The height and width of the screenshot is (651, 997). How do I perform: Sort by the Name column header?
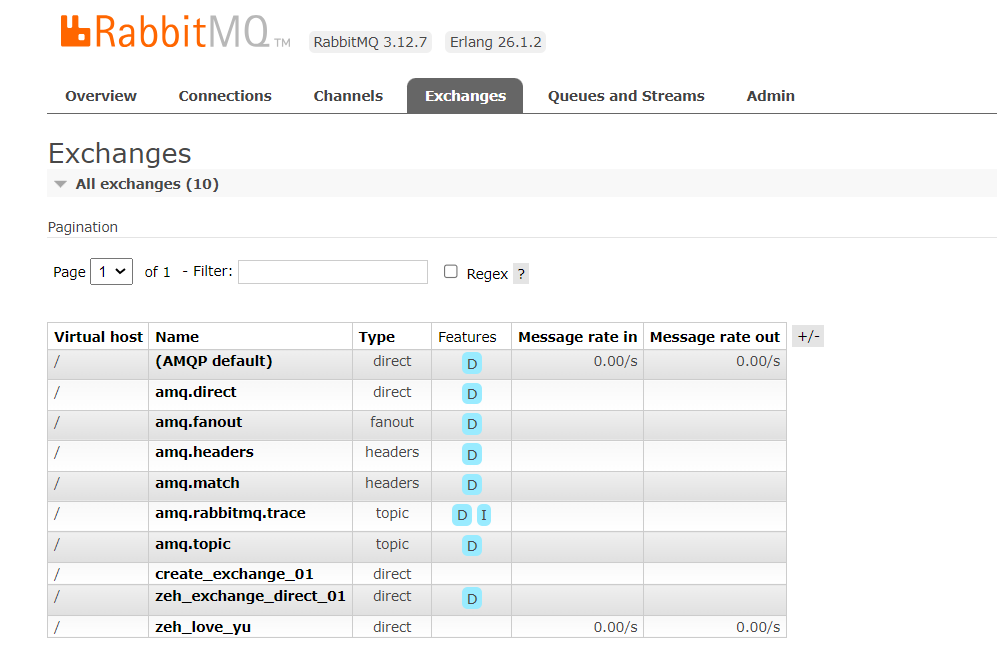coord(177,337)
